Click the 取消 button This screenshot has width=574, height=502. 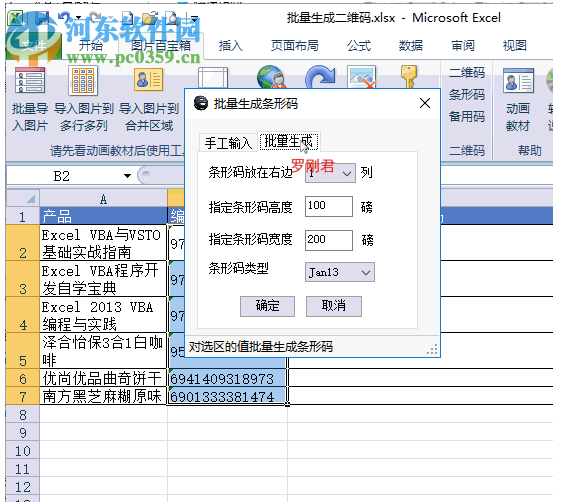(x=333, y=306)
